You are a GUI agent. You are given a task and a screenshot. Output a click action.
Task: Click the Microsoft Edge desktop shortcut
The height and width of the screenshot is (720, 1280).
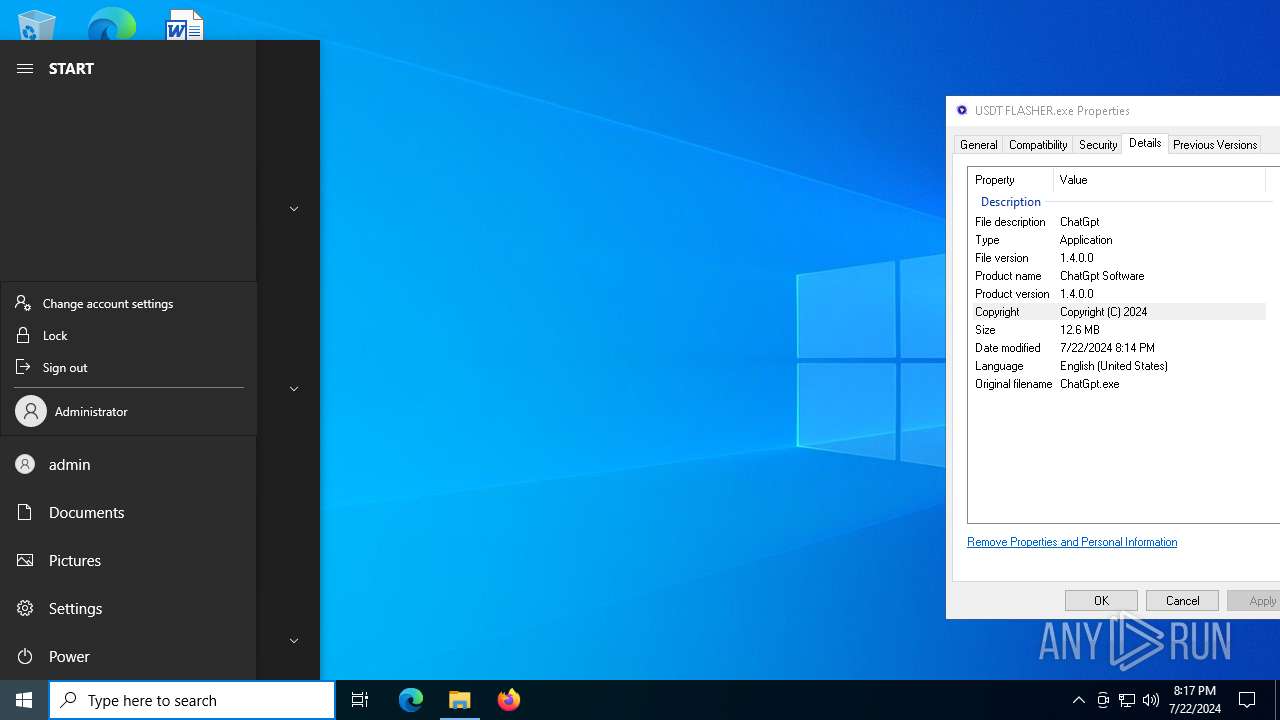coord(111,25)
